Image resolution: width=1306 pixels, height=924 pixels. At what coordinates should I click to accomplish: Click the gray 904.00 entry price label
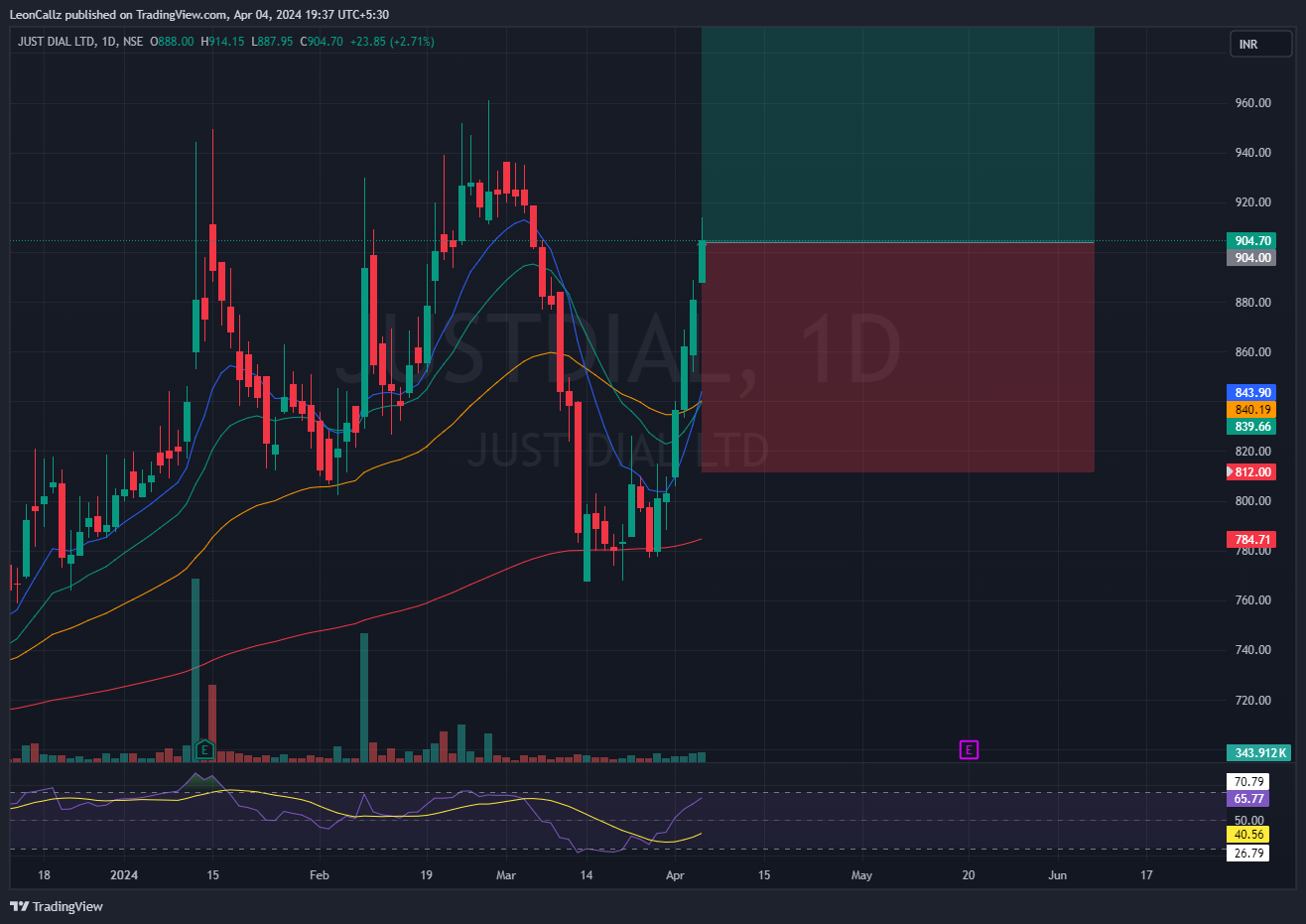1252,258
